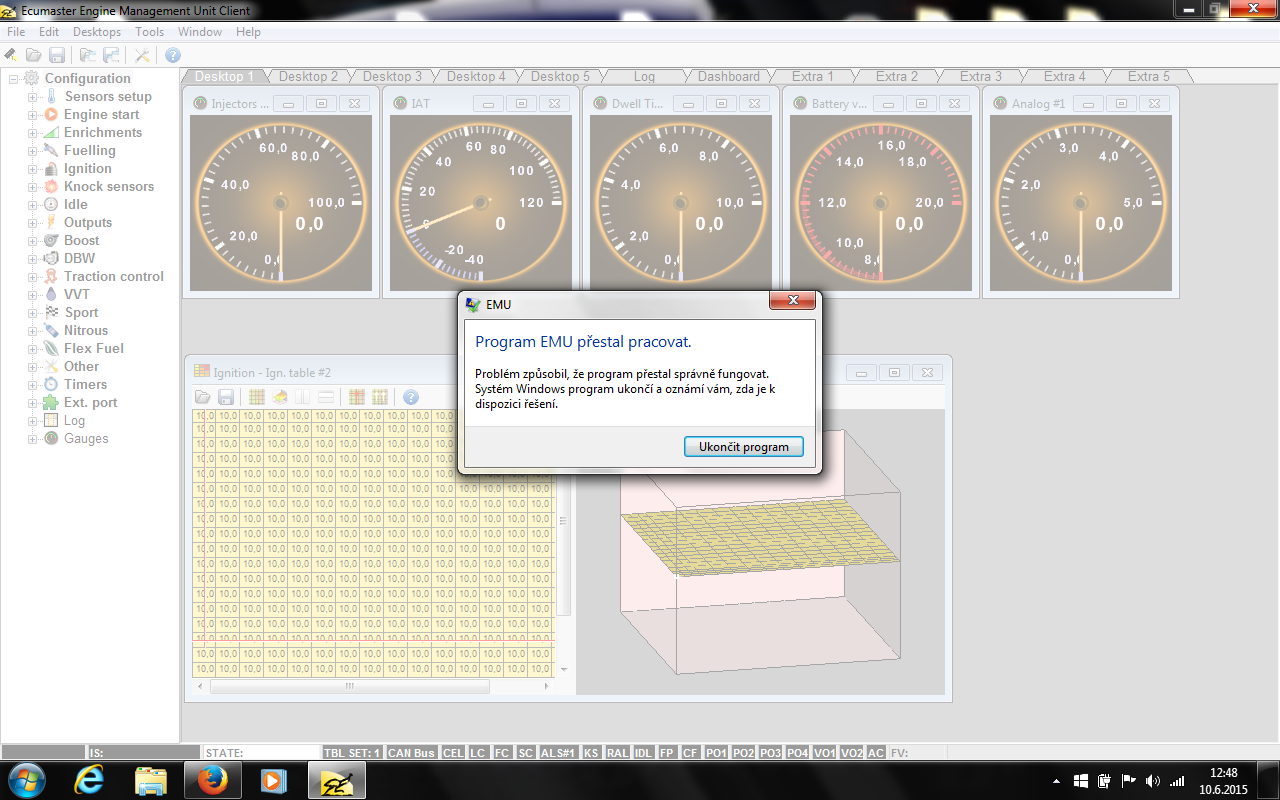Select Traction control in configuration tree
Screen dimensions: 1280x800
coord(113,276)
